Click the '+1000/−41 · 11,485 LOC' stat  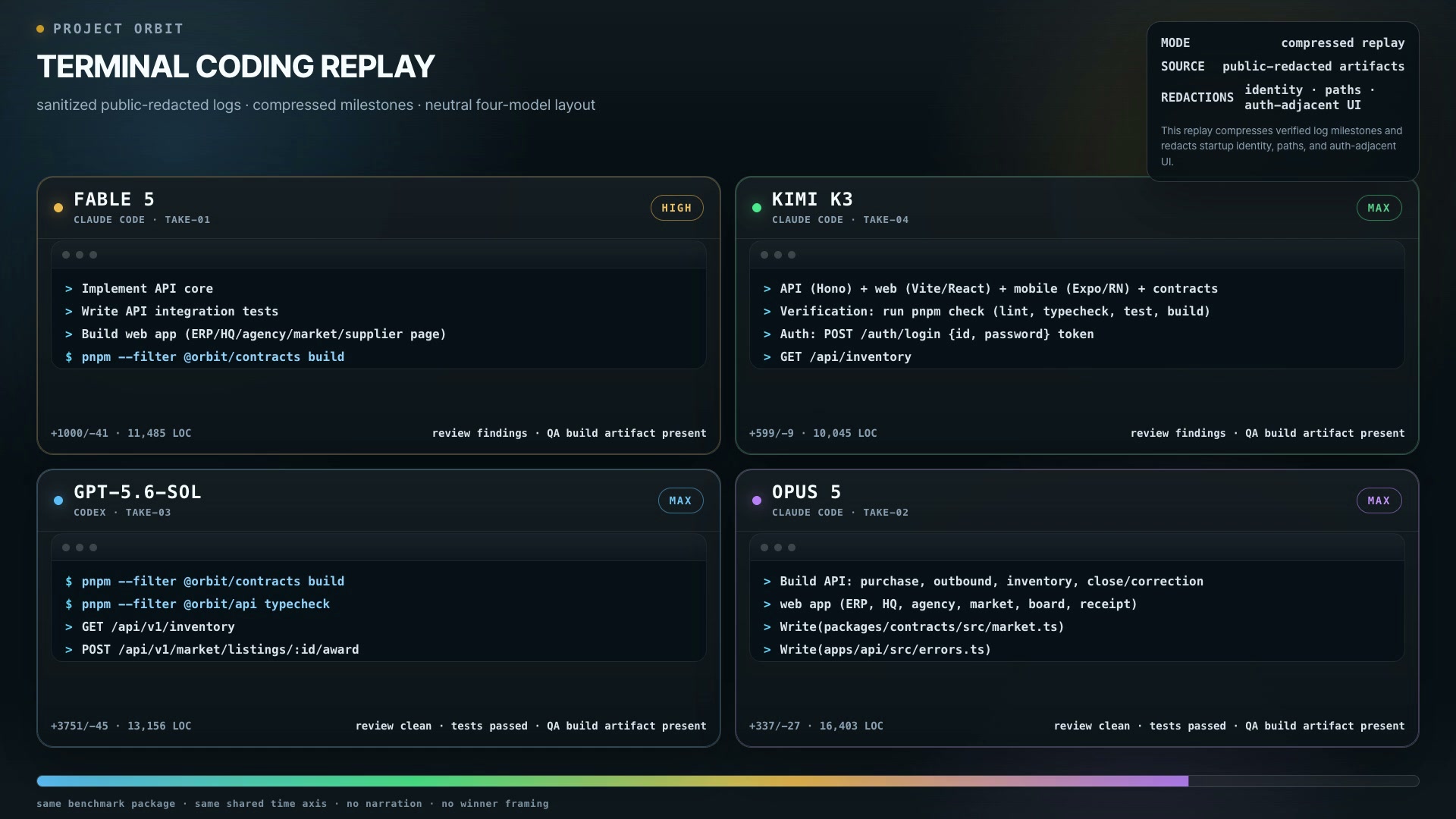pyautogui.click(x=121, y=434)
